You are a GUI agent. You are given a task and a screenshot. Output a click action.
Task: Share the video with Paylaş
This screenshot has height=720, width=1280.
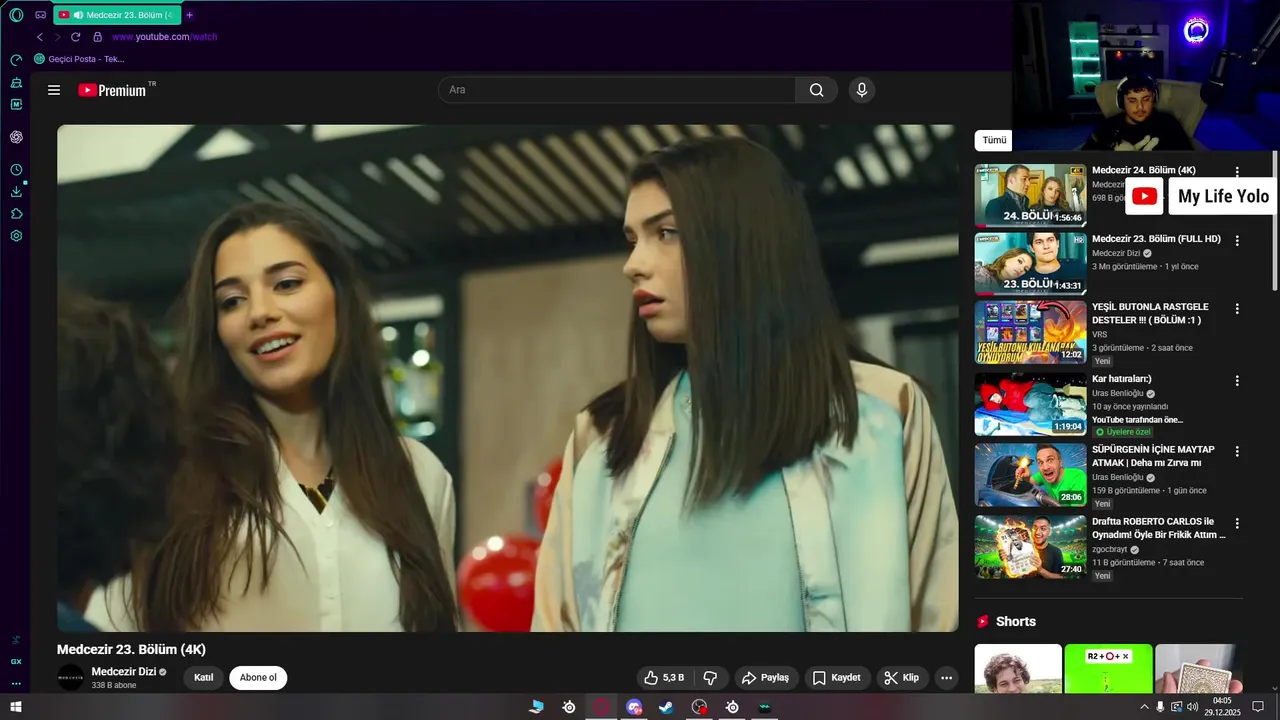pos(767,677)
